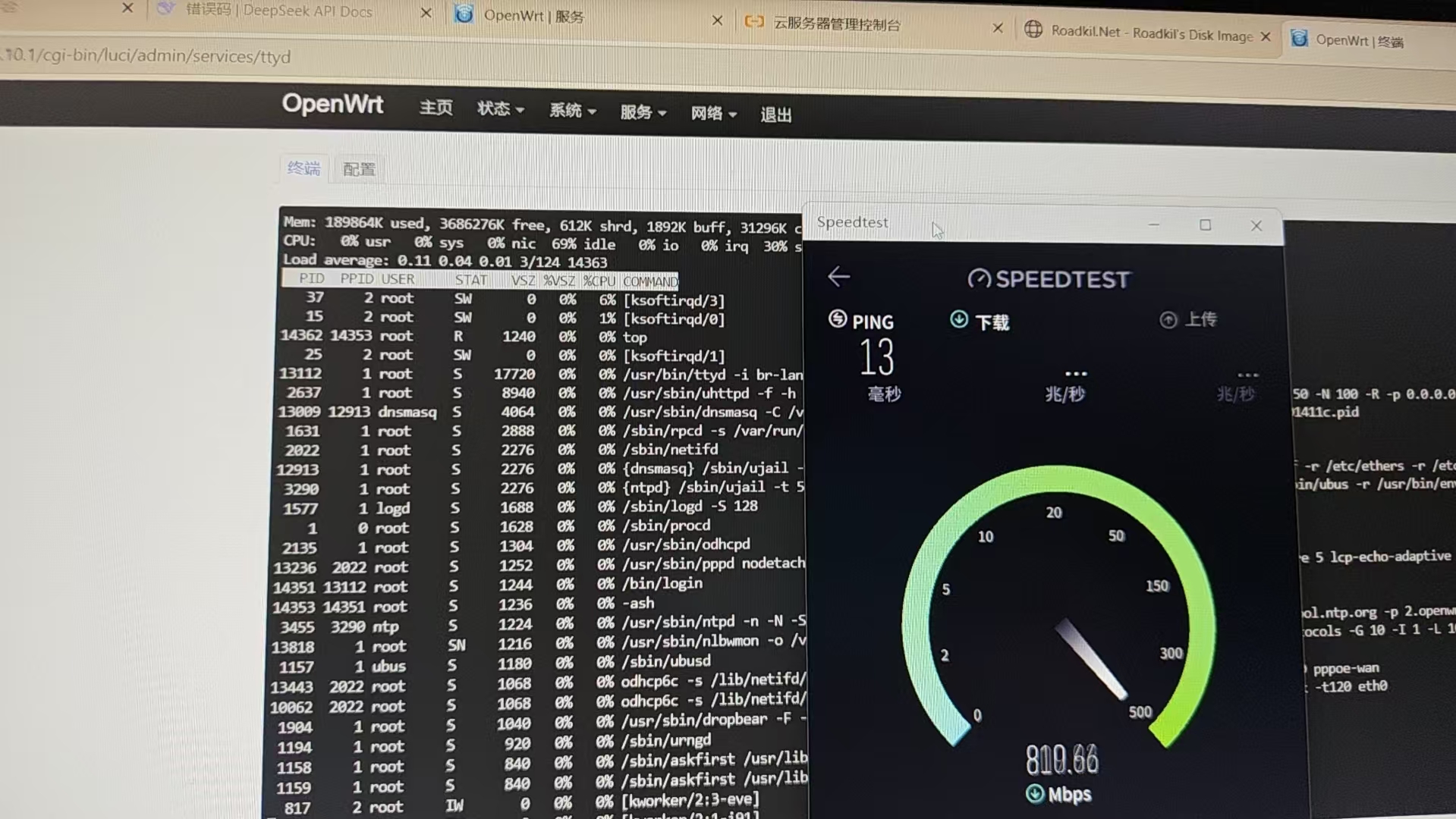Click the %CPU column header in terminal
The width and height of the screenshot is (1456, 819).
point(599,281)
